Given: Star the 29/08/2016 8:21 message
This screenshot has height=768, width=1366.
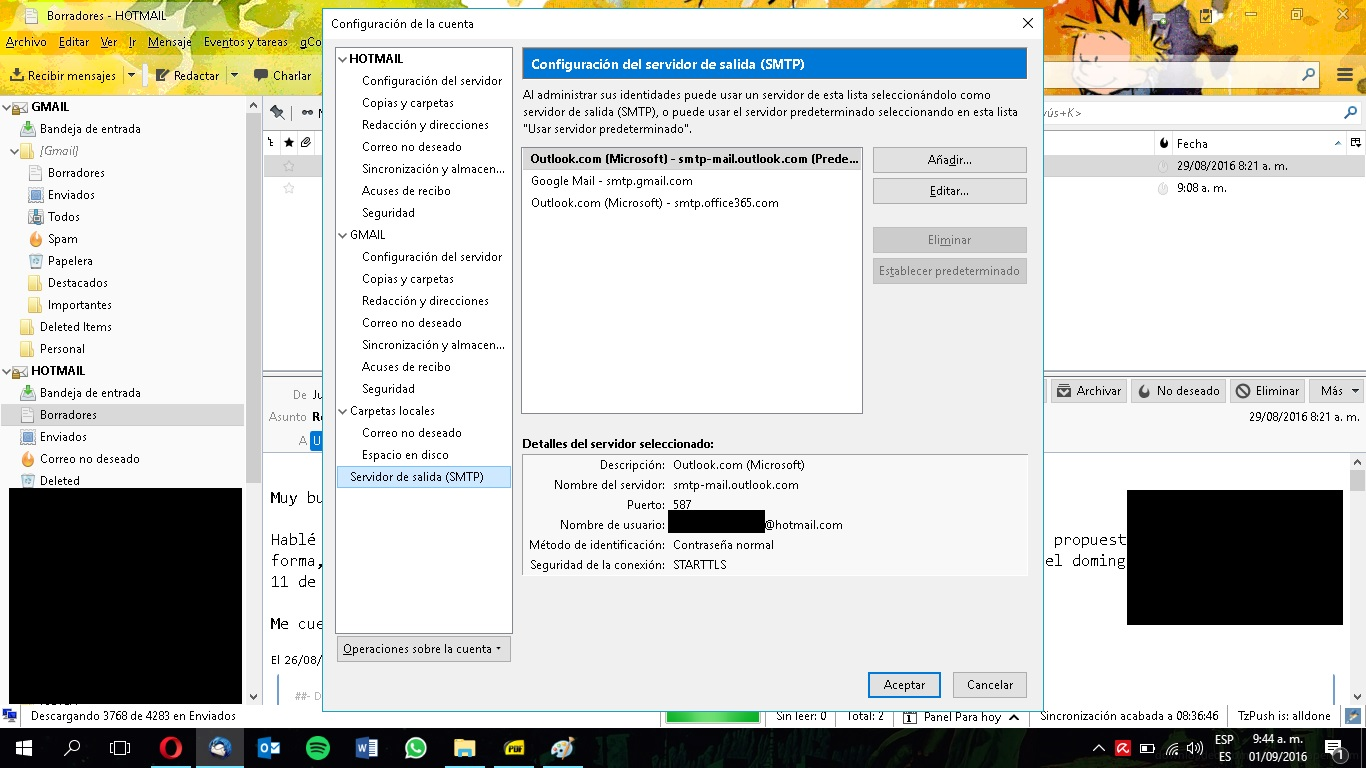Looking at the screenshot, I should [x=289, y=166].
